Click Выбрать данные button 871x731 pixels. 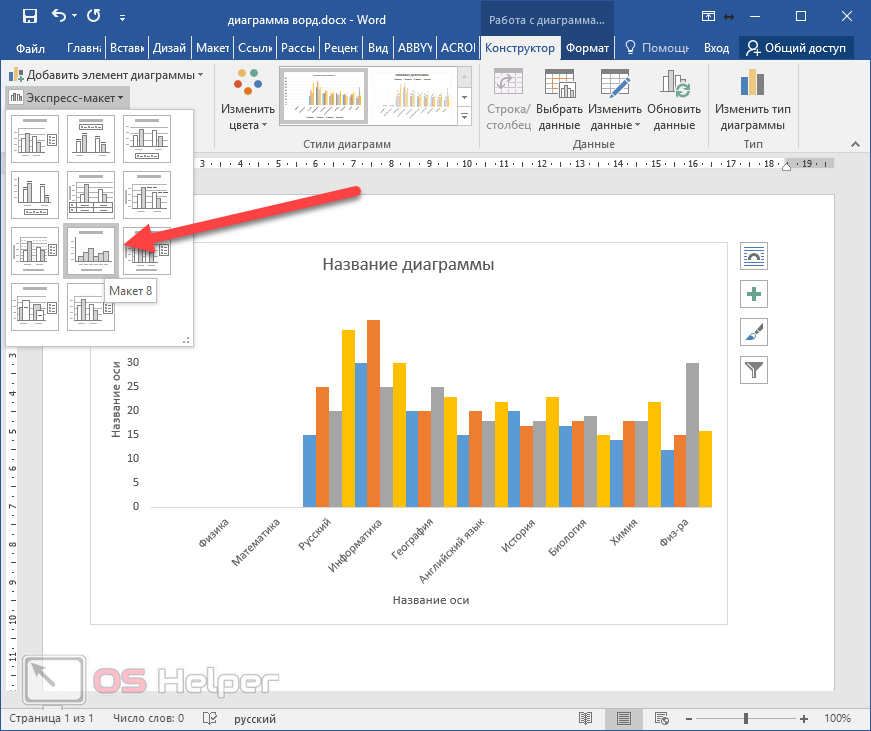point(559,101)
